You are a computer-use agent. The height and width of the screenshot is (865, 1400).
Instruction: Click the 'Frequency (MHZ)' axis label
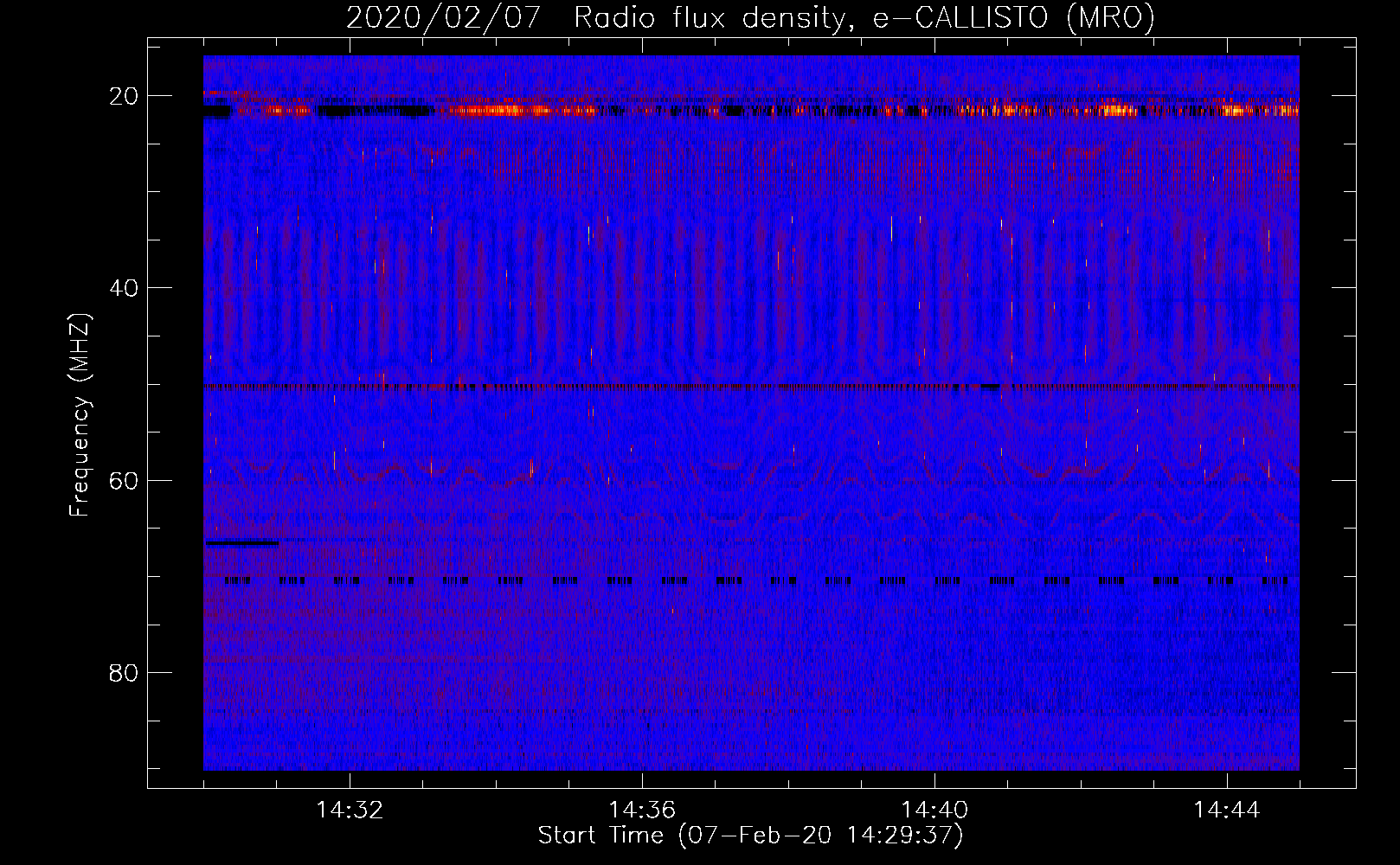[79, 415]
